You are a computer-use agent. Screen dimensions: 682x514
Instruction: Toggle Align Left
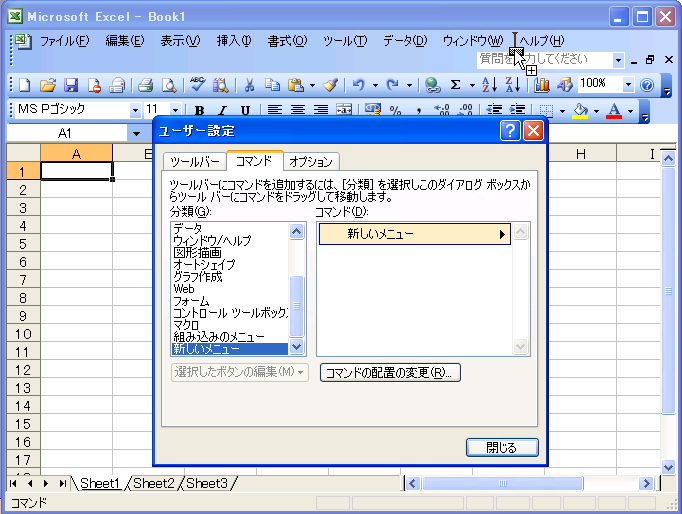click(274, 110)
